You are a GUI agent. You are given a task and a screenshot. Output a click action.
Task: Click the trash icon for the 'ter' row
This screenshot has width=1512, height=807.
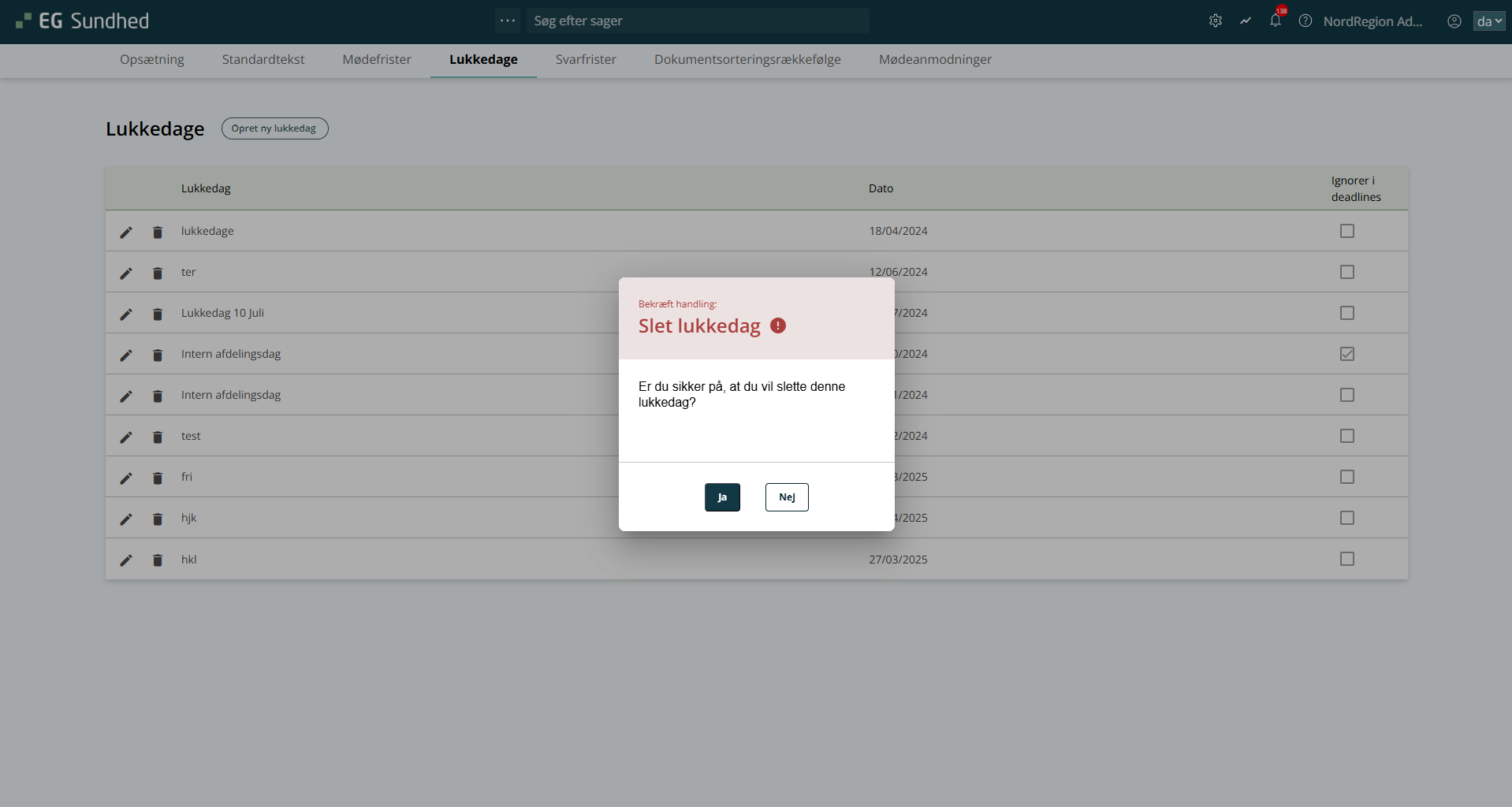point(158,273)
